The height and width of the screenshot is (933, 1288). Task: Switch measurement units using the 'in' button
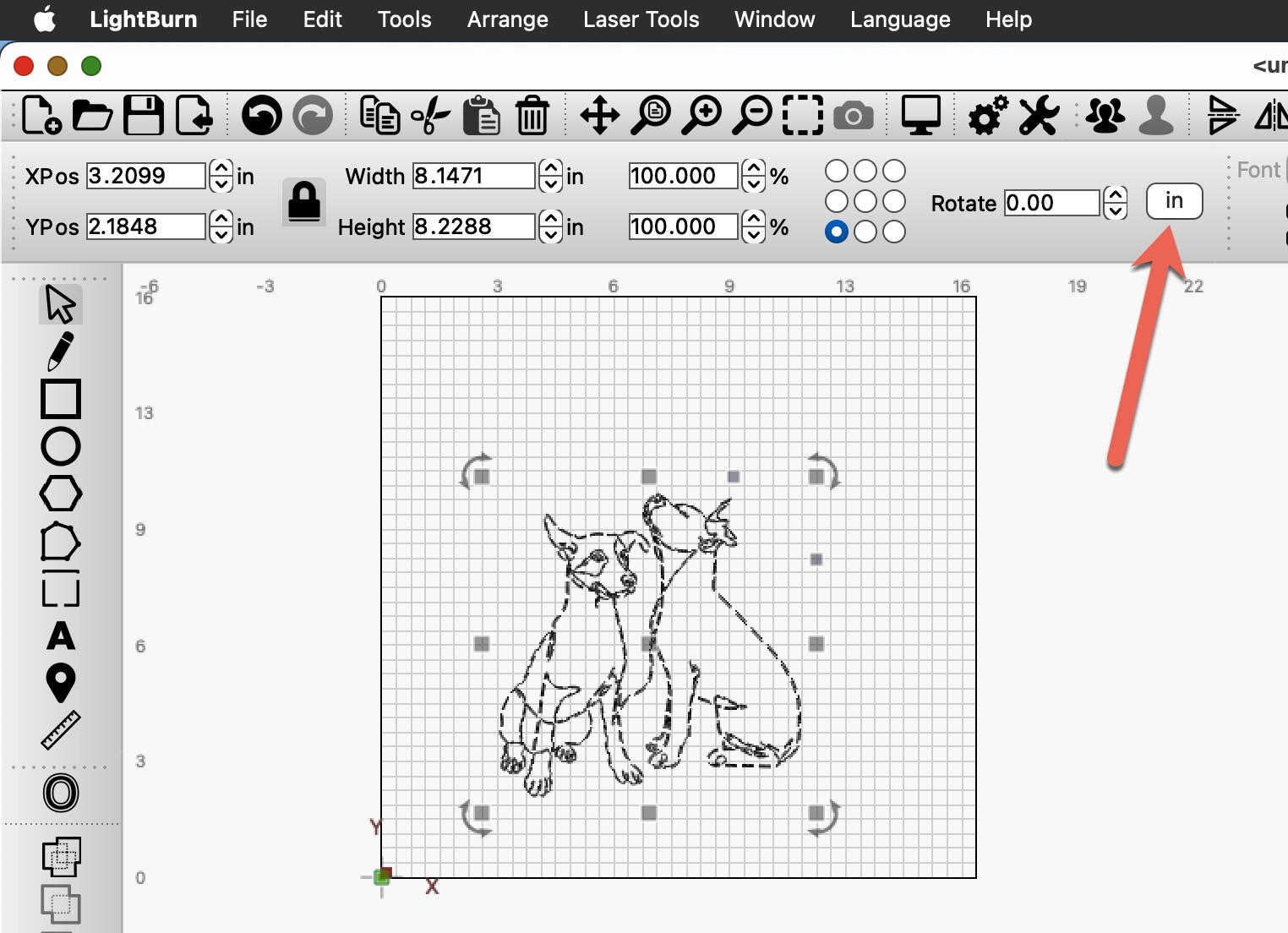click(x=1174, y=201)
